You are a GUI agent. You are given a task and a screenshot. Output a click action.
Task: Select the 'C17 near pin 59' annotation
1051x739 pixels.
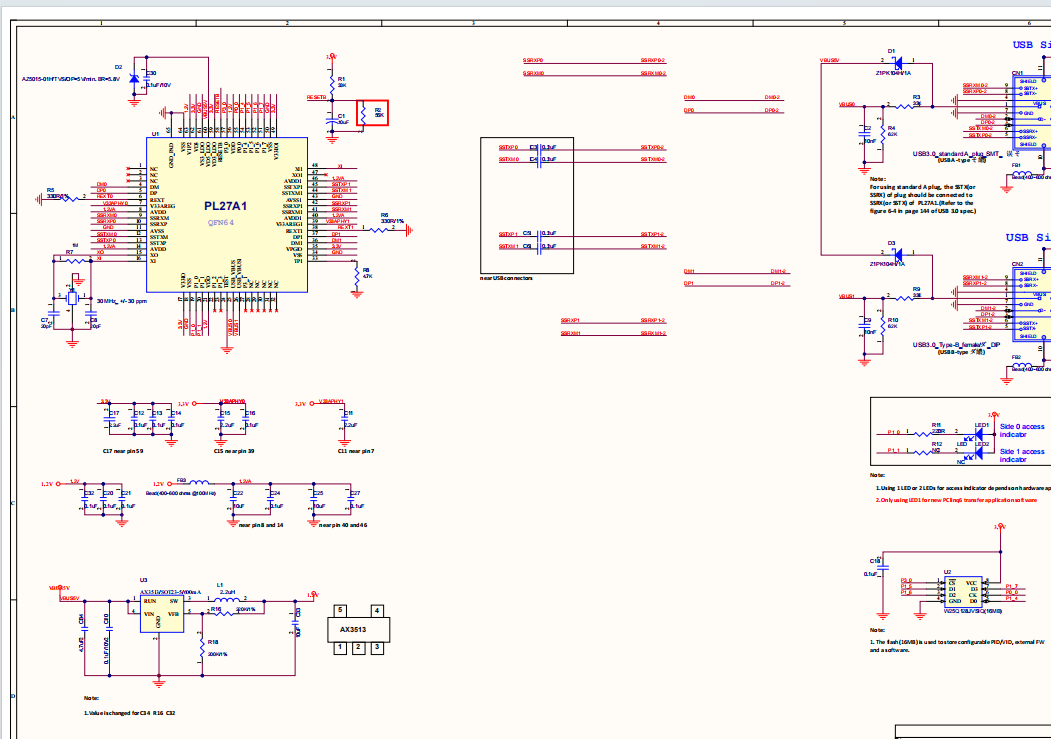(x=122, y=451)
